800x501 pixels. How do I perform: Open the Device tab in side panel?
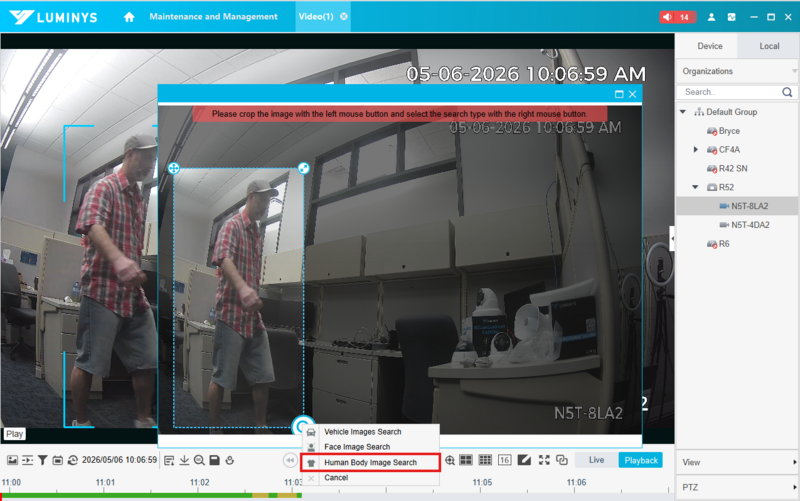[710, 46]
